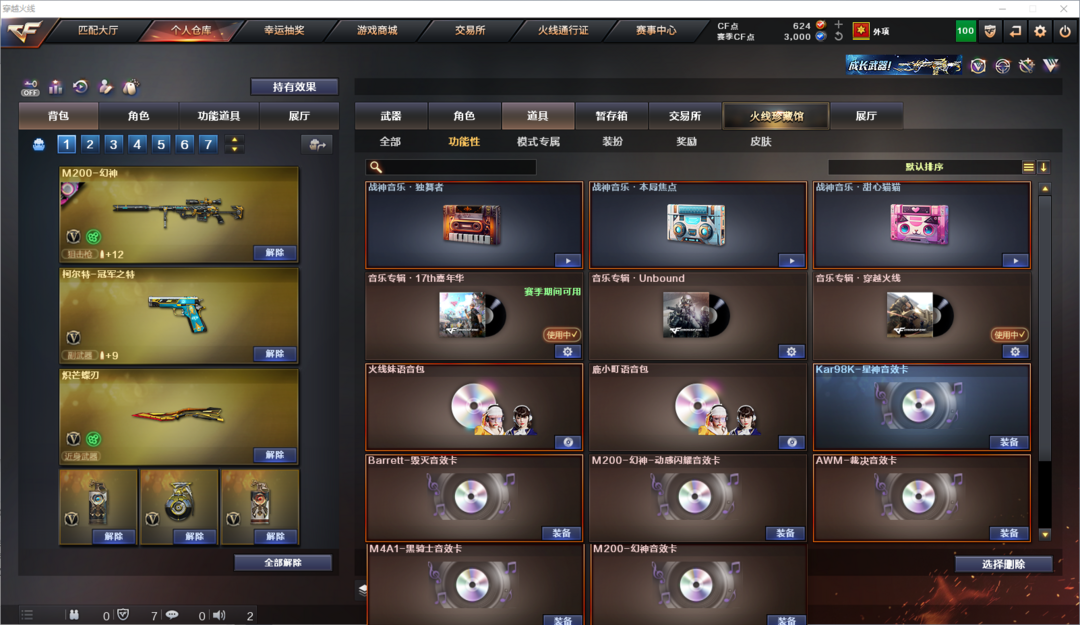Refresh the CF points balance

tap(838, 37)
